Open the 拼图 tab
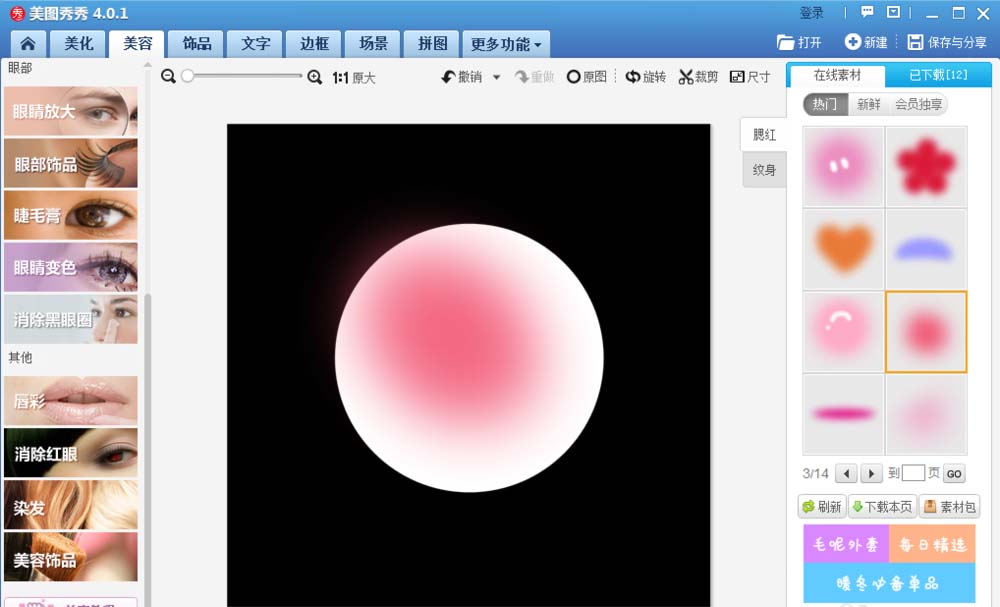The width and height of the screenshot is (1000, 607). [432, 44]
